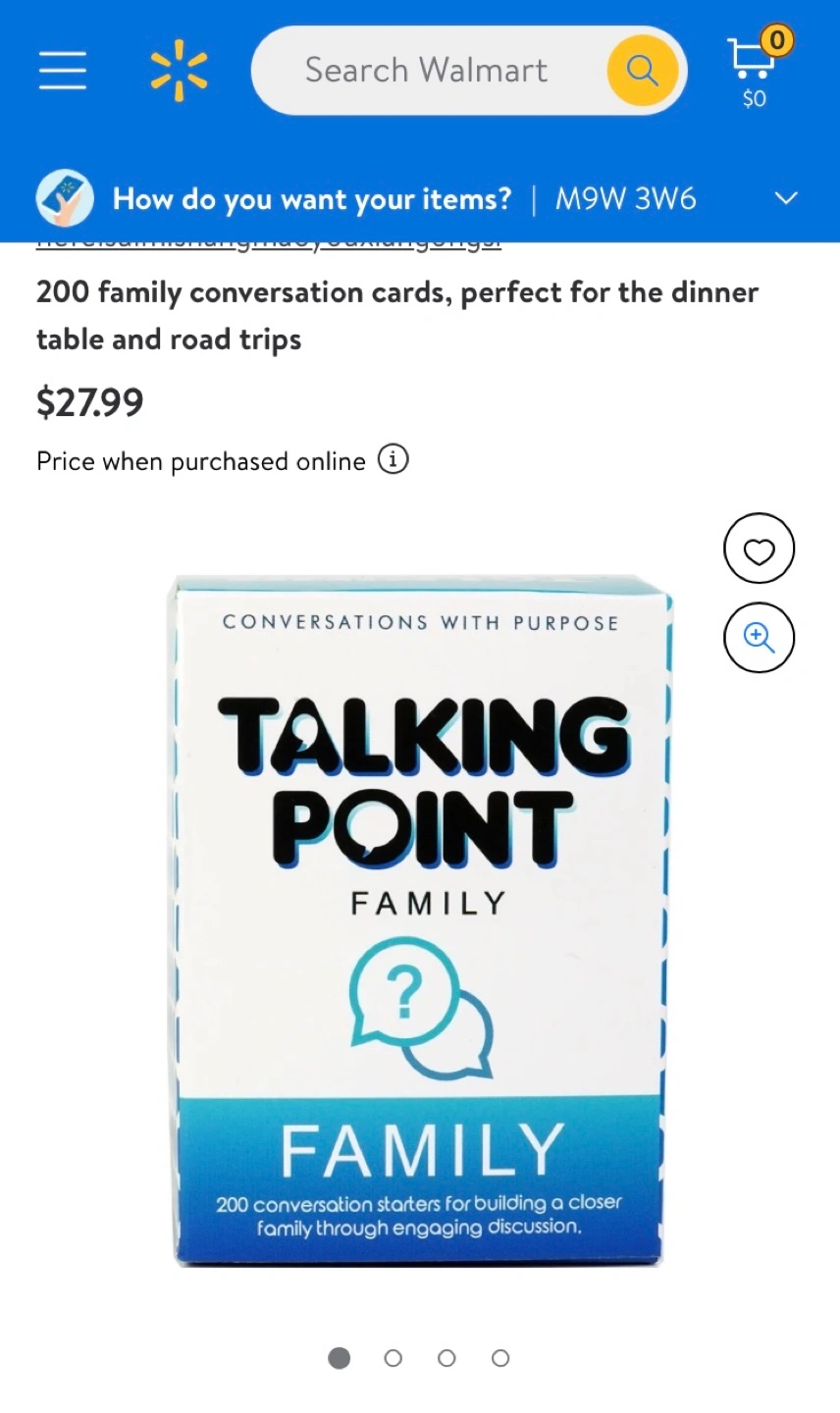Select the M9W 3W6 postal code

pyautogui.click(x=626, y=199)
